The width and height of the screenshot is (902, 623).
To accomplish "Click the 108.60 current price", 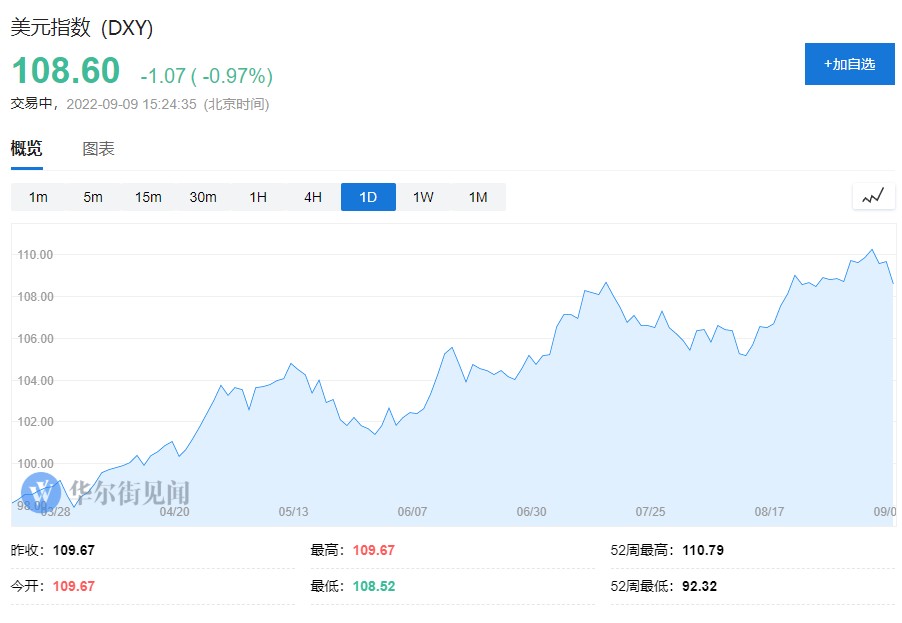I will point(65,71).
